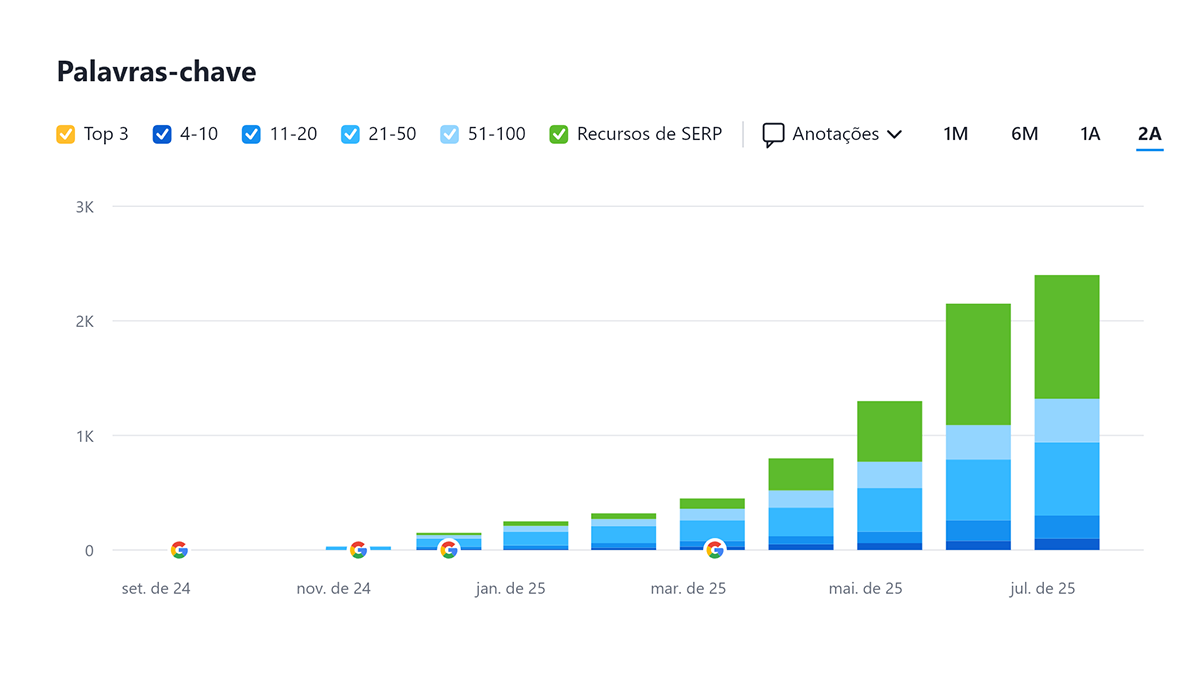Click the Google update marker at nov. de 24

point(358,550)
